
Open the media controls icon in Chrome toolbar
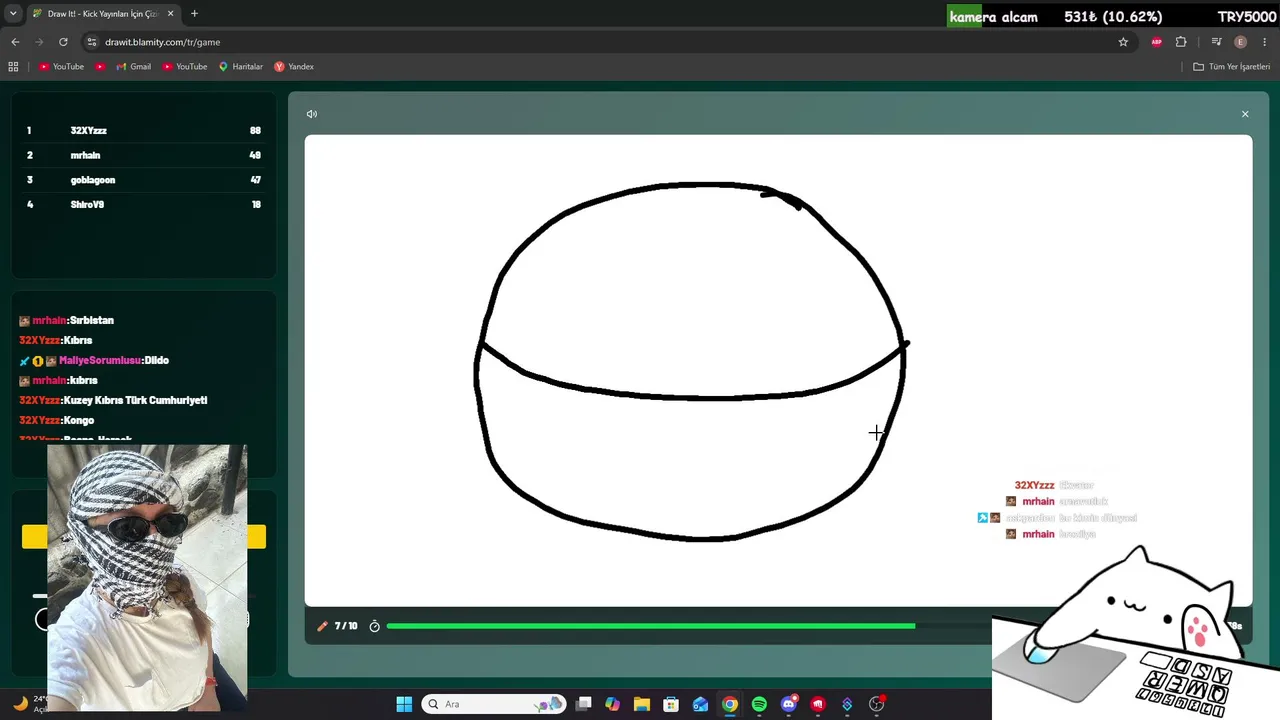point(1216,42)
